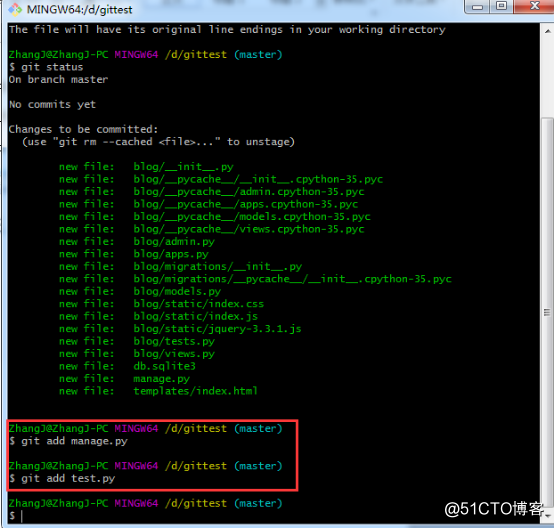Click blog/__pycache__/views.cpython-35.pyc entry
Viewport: 554px width, 528px height.
(212, 229)
